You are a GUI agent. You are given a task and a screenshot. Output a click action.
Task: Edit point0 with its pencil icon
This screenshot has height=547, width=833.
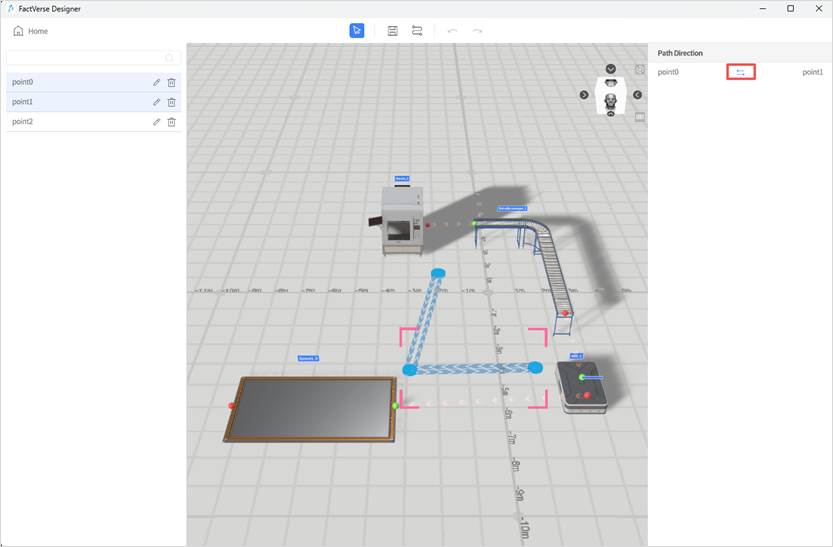156,83
